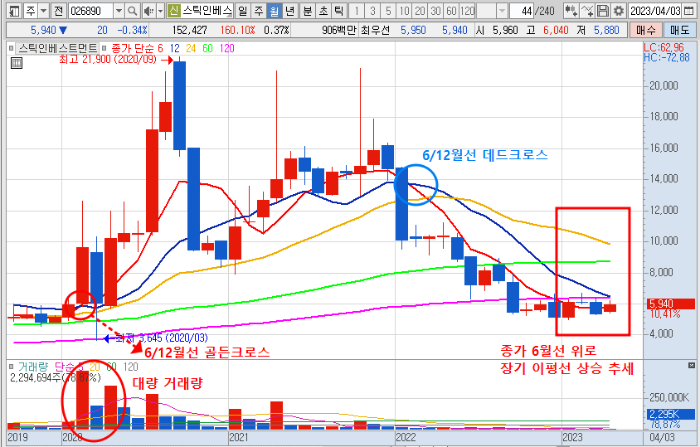Click the 매도 sell button

(x=679, y=30)
